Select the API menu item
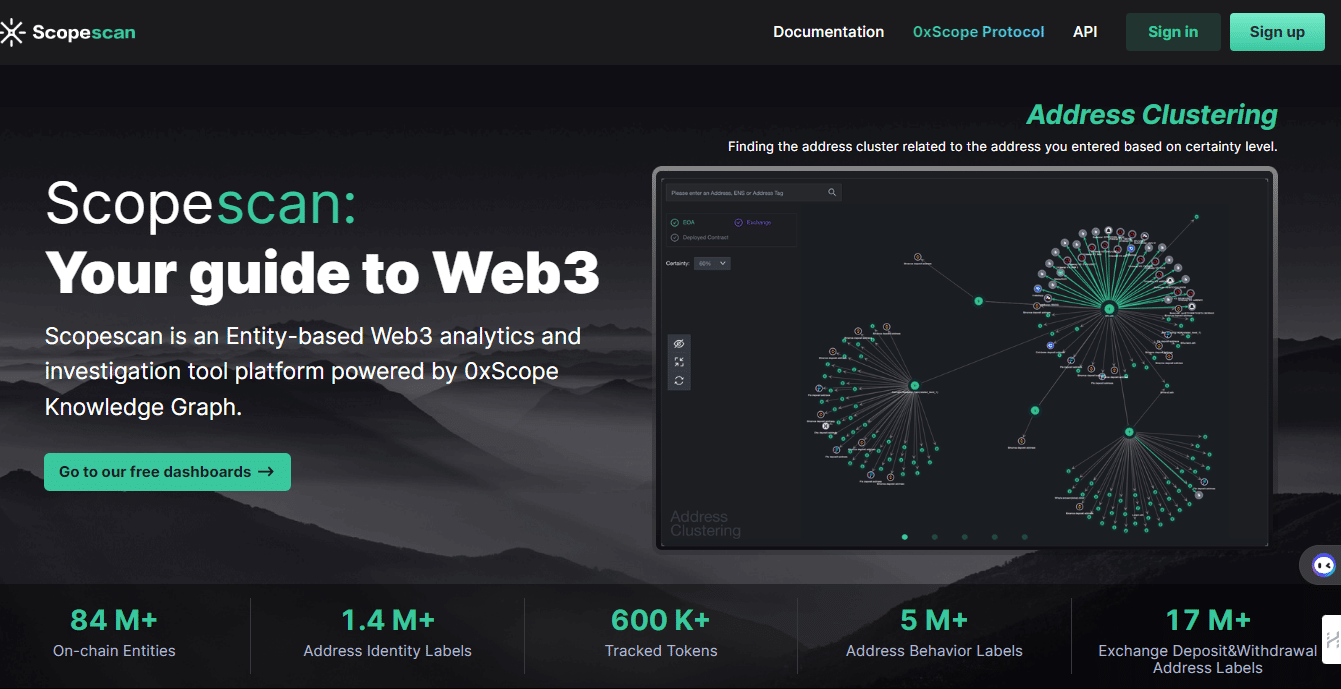Viewport: 1341px width, 689px height. click(x=1085, y=32)
